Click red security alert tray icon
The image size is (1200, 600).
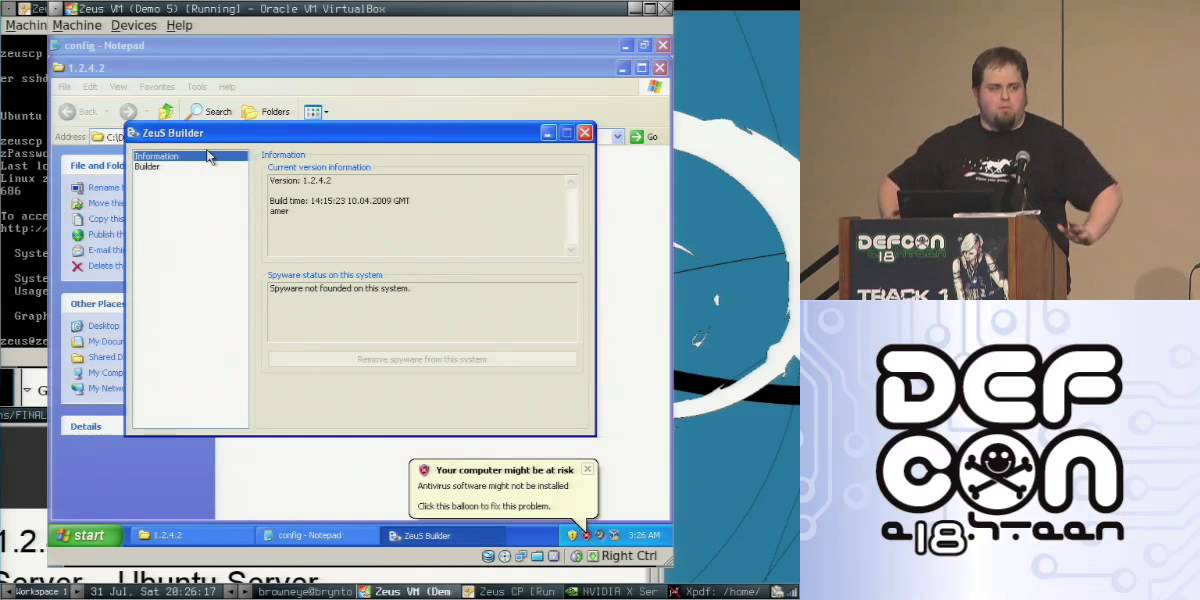(586, 535)
